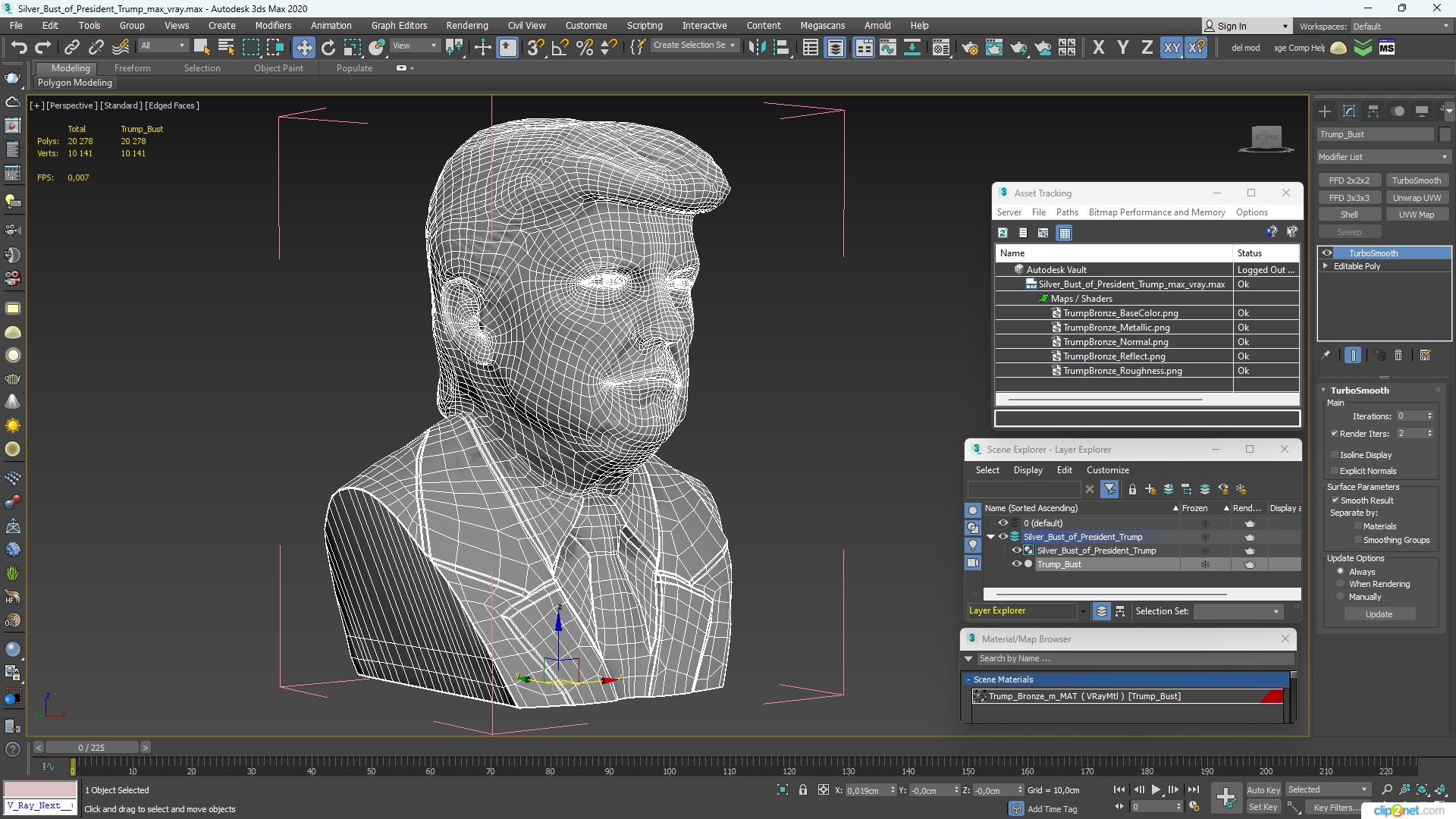This screenshot has width=1456, height=819.
Task: Click Remove modifier trash icon
Action: tap(1398, 355)
